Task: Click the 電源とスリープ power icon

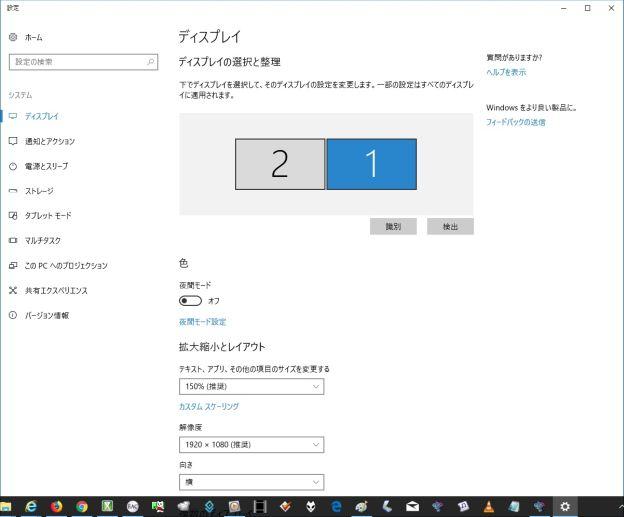Action: 13,166
